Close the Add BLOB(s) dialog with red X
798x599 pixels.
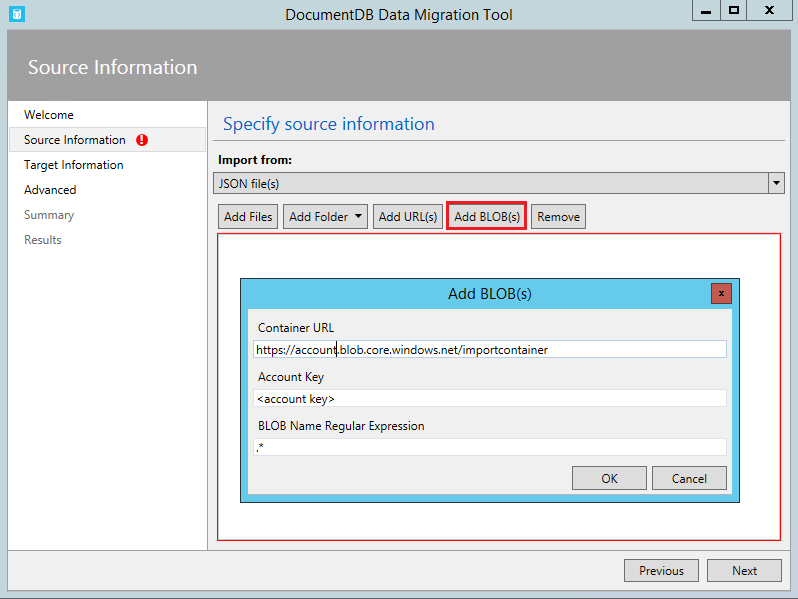721,293
